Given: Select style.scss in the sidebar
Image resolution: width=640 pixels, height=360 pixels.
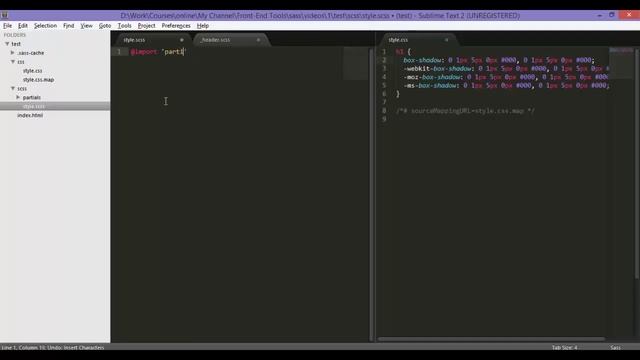Looking at the screenshot, I should pyautogui.click(x=34, y=106).
